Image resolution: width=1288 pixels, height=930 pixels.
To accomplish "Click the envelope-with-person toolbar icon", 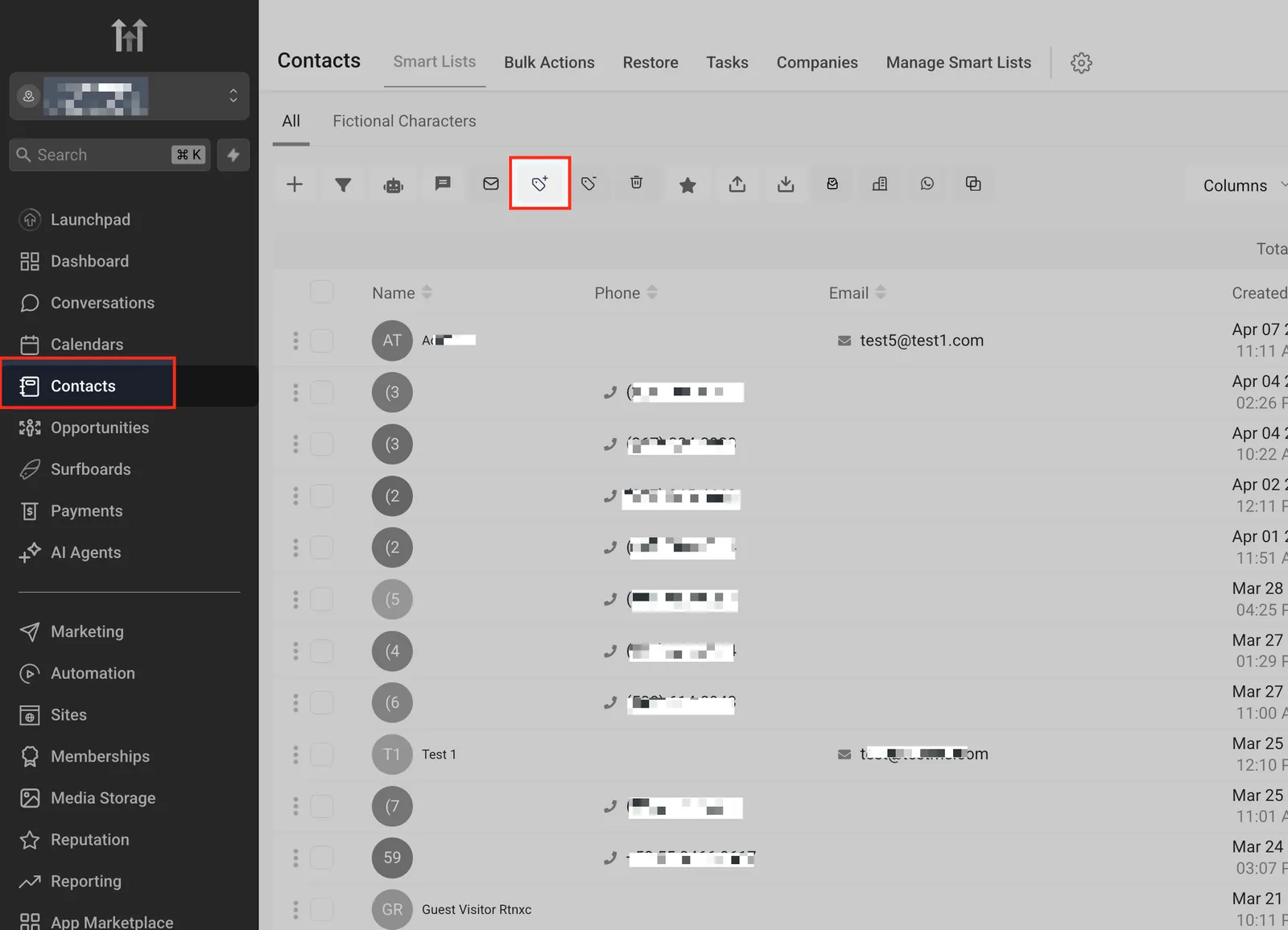I will [x=832, y=184].
